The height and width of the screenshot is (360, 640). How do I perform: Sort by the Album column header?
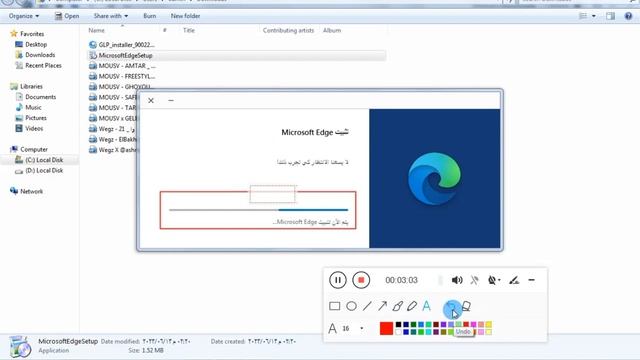pyautogui.click(x=332, y=30)
